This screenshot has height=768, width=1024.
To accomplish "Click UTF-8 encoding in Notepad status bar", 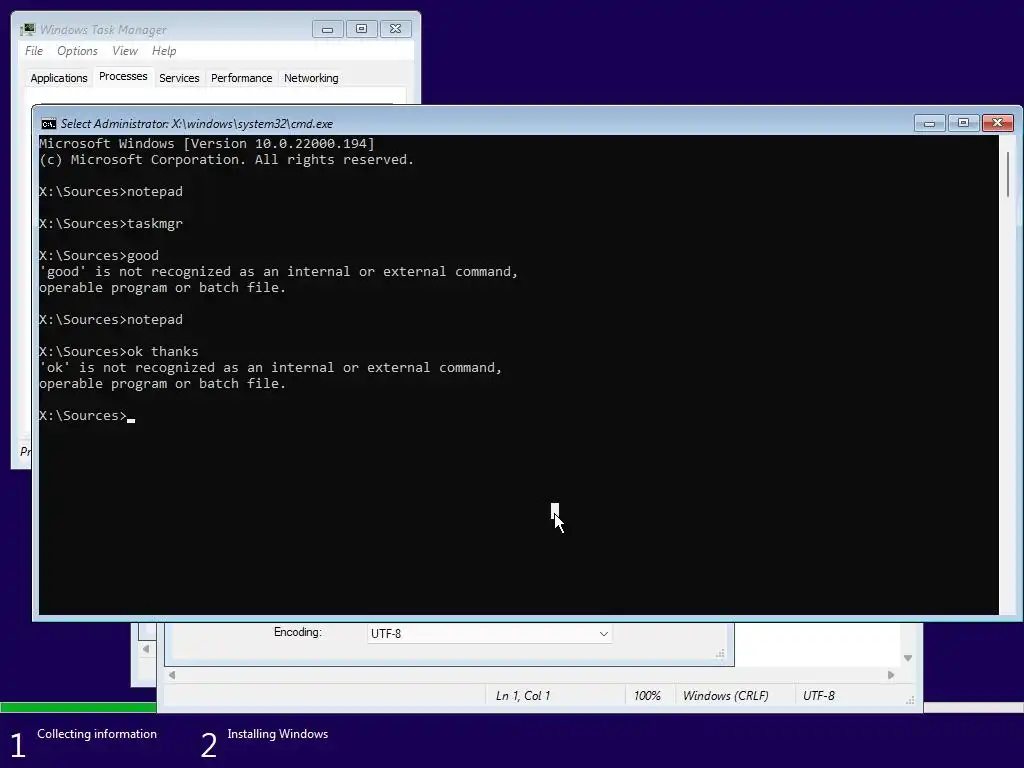I will point(819,696).
